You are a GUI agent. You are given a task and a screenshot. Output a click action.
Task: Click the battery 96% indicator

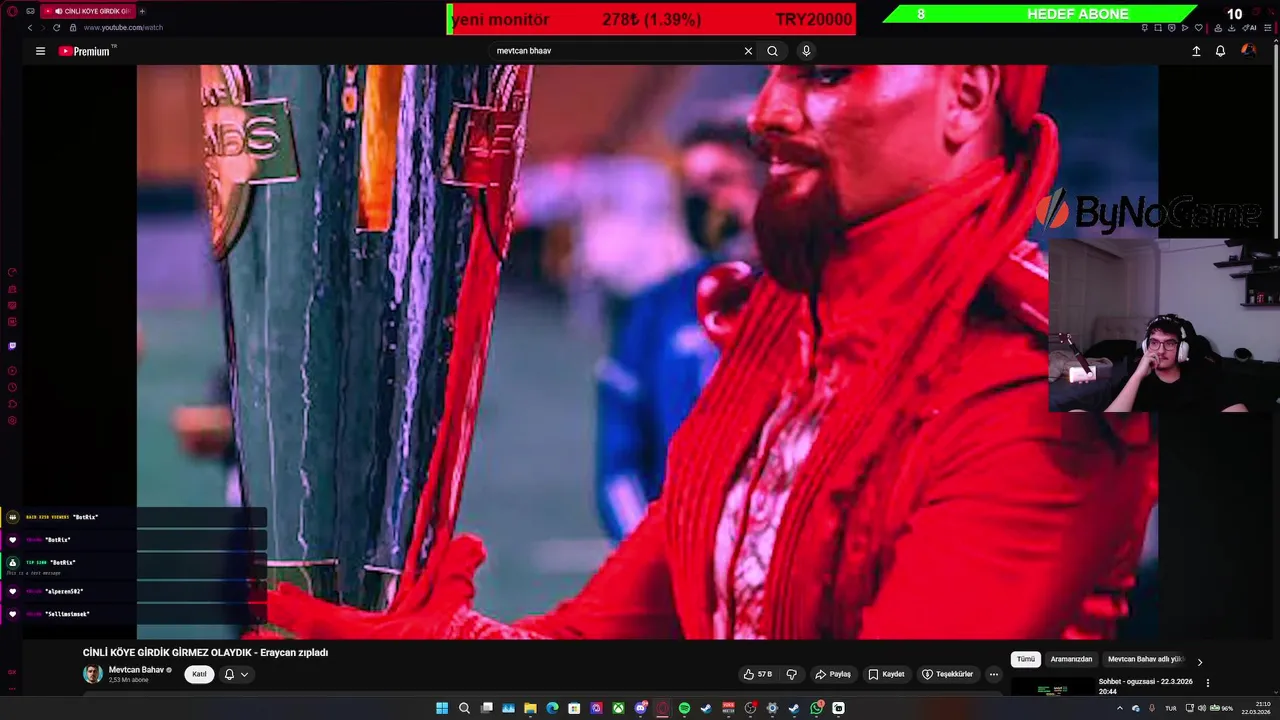click(x=1221, y=708)
